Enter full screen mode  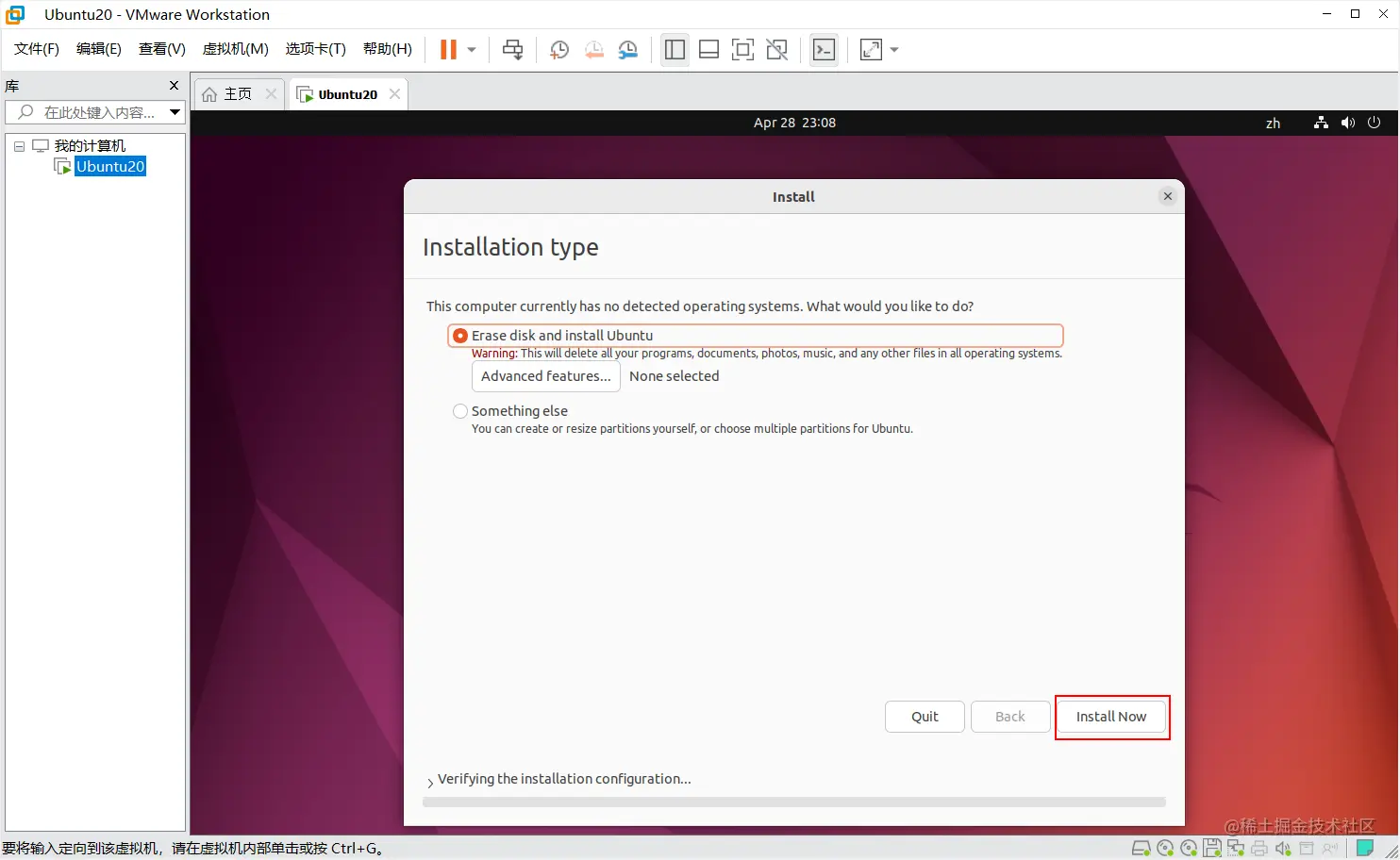coord(742,50)
